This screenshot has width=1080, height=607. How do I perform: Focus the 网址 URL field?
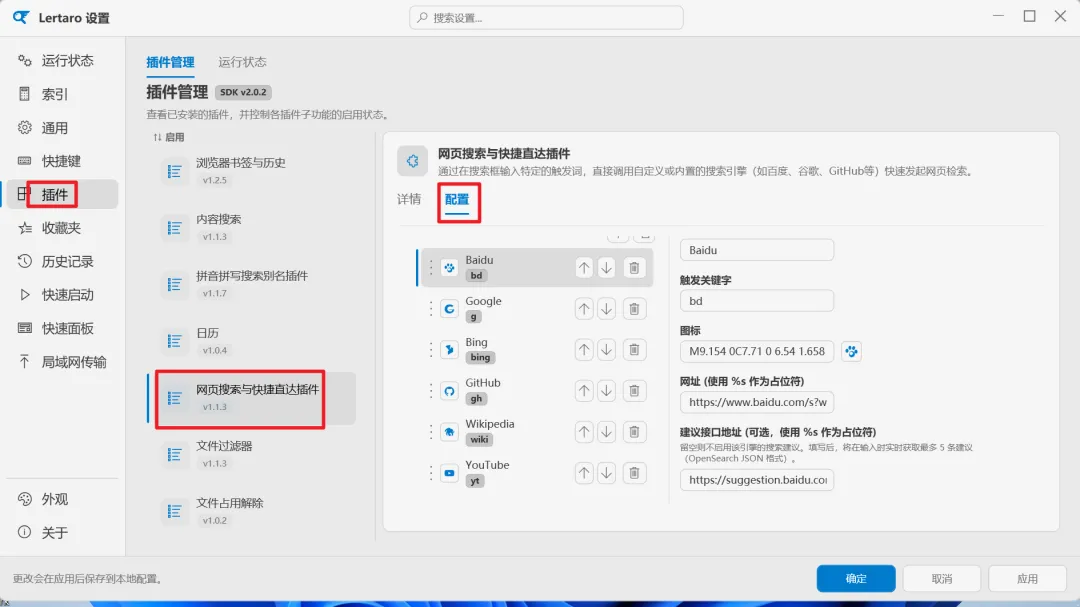pyautogui.click(x=757, y=402)
